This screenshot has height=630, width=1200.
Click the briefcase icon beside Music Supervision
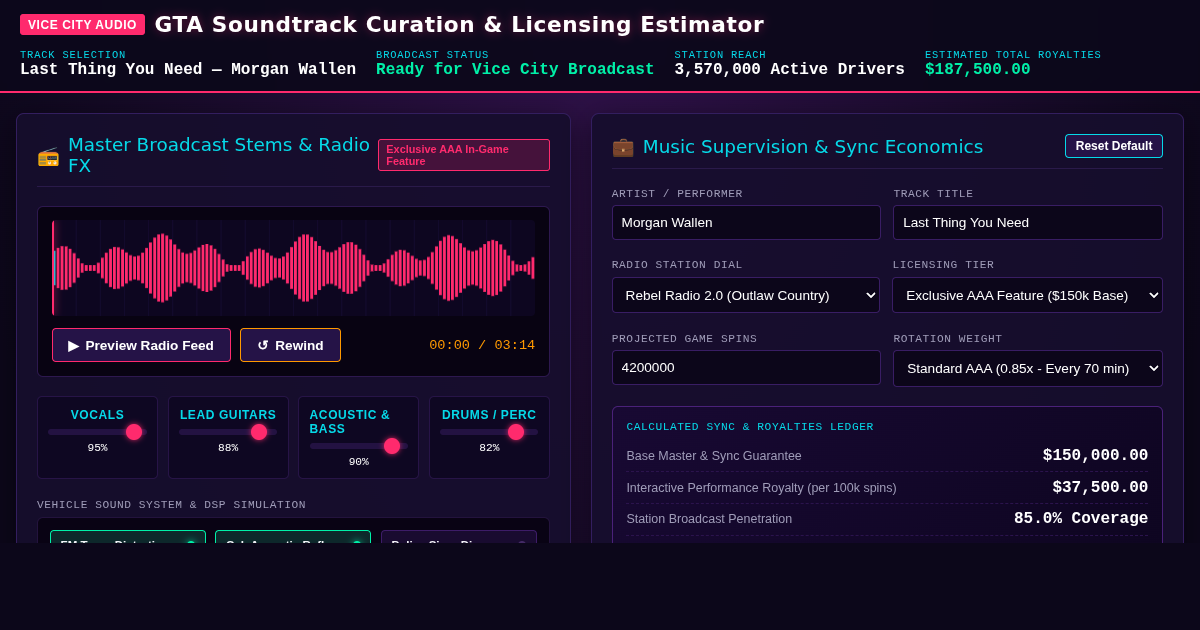(x=623, y=147)
